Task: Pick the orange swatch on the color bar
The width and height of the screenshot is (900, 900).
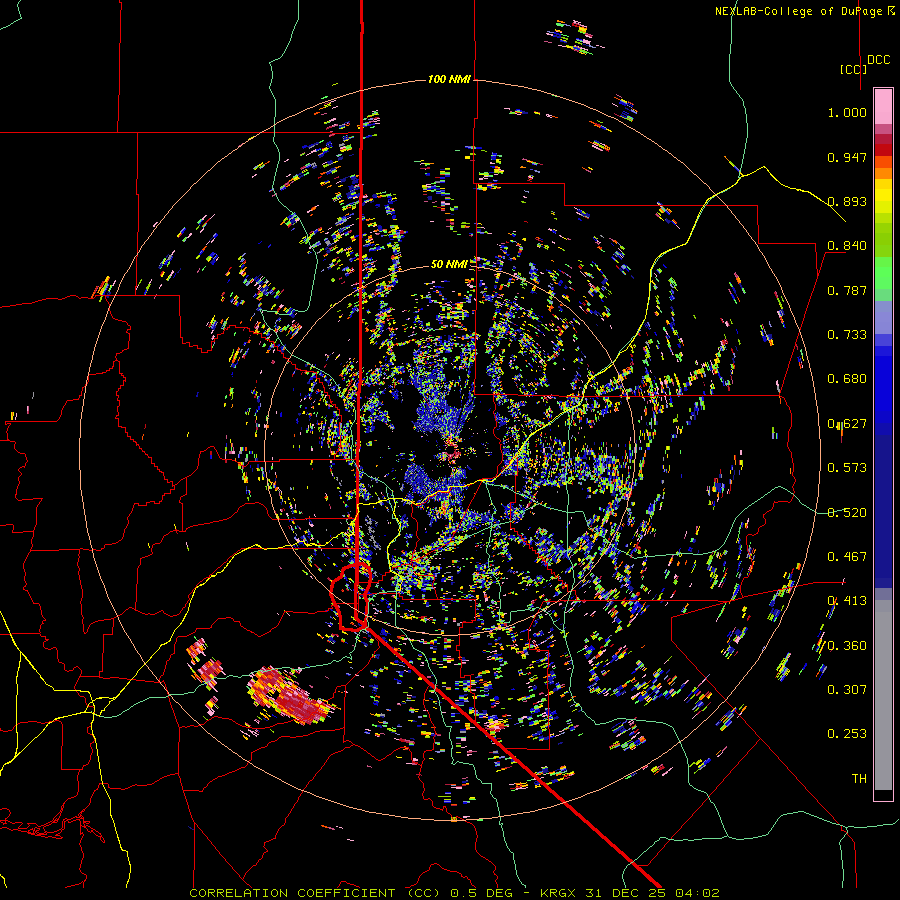Action: (x=883, y=173)
